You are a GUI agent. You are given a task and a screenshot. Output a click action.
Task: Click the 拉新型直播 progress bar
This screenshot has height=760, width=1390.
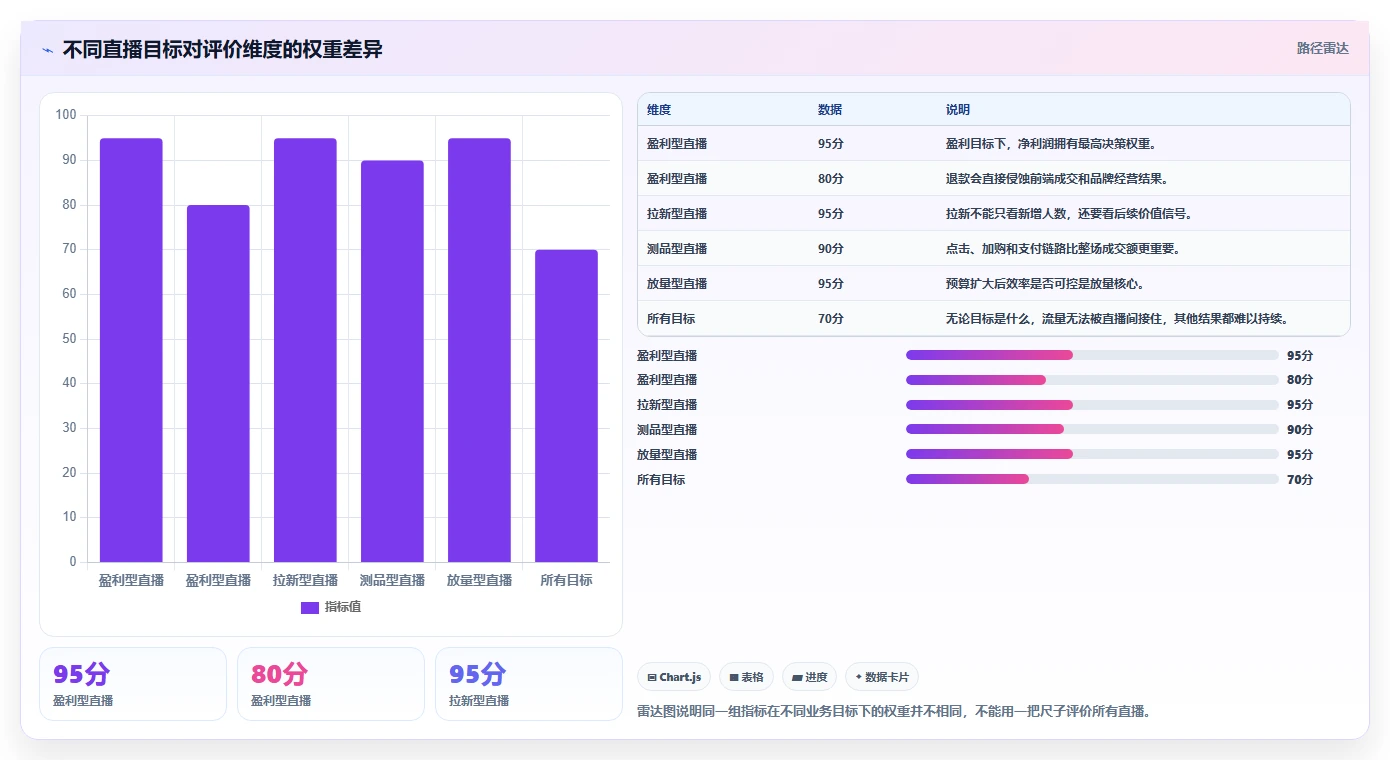tap(1092, 405)
